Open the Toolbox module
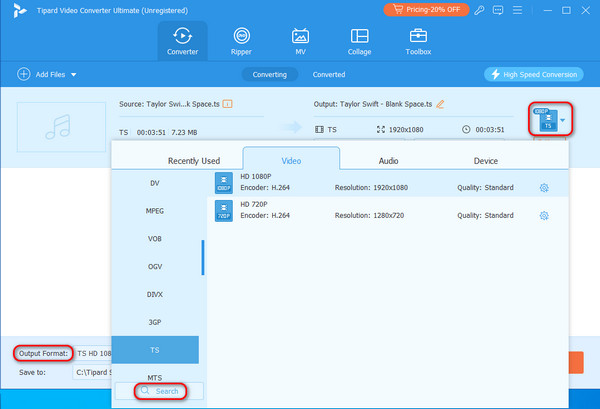 (x=418, y=41)
